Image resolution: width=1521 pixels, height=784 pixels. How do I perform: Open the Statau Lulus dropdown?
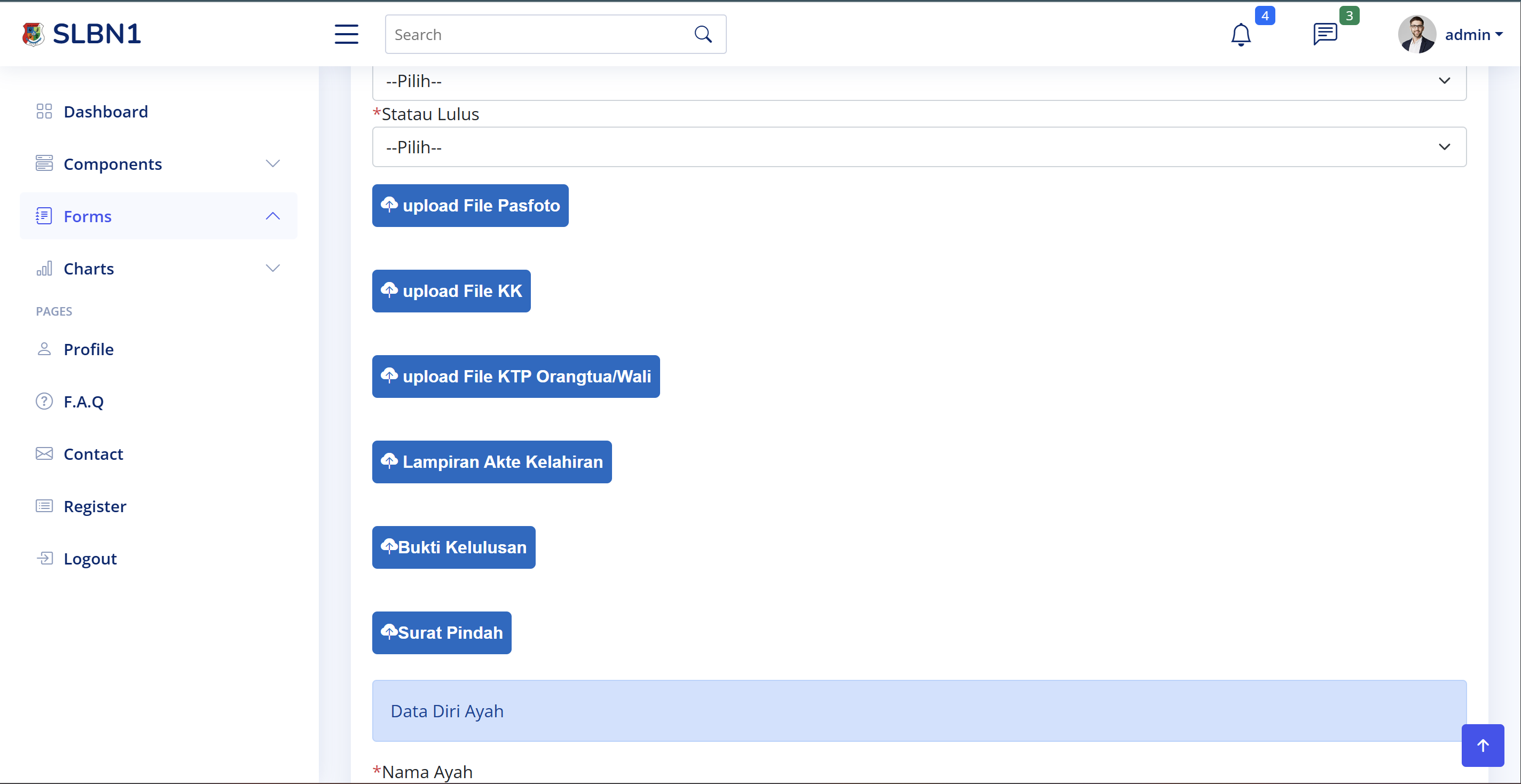tap(919, 147)
